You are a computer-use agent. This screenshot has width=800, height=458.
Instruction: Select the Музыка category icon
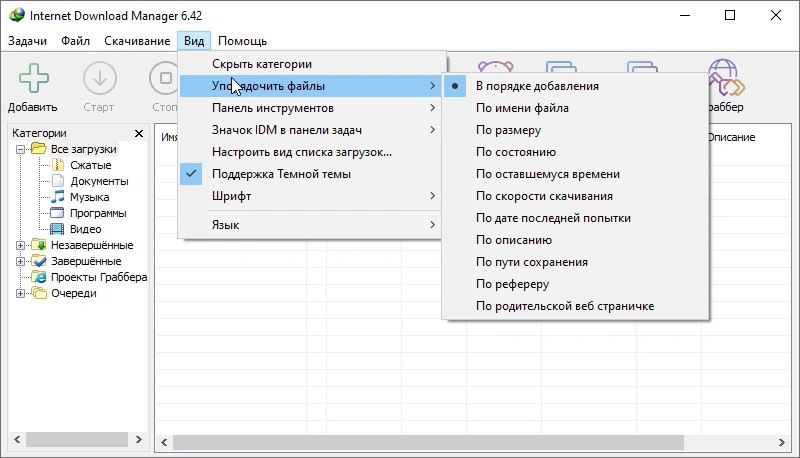[57, 197]
